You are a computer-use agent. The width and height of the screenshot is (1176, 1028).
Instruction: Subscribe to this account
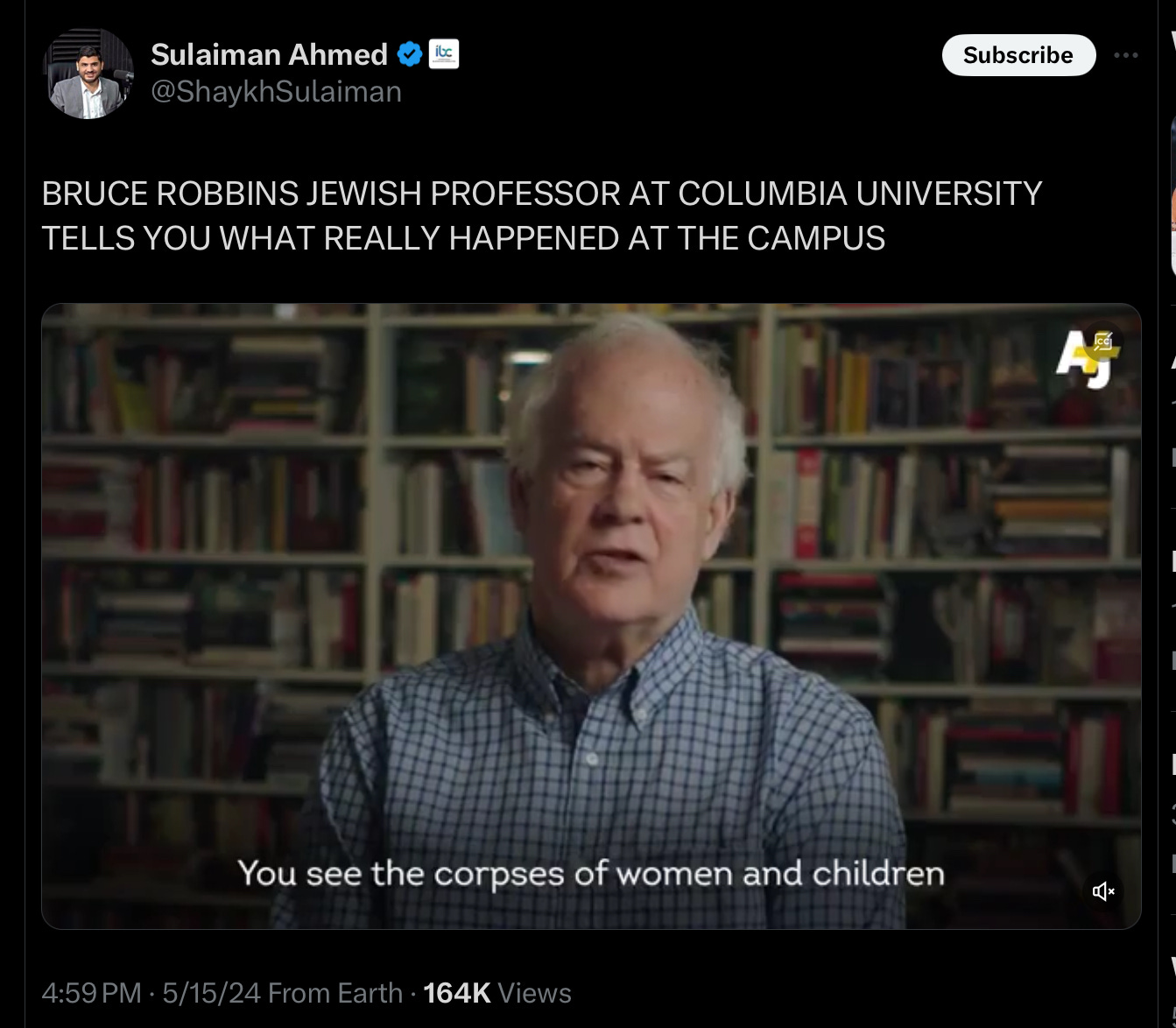(x=1018, y=55)
